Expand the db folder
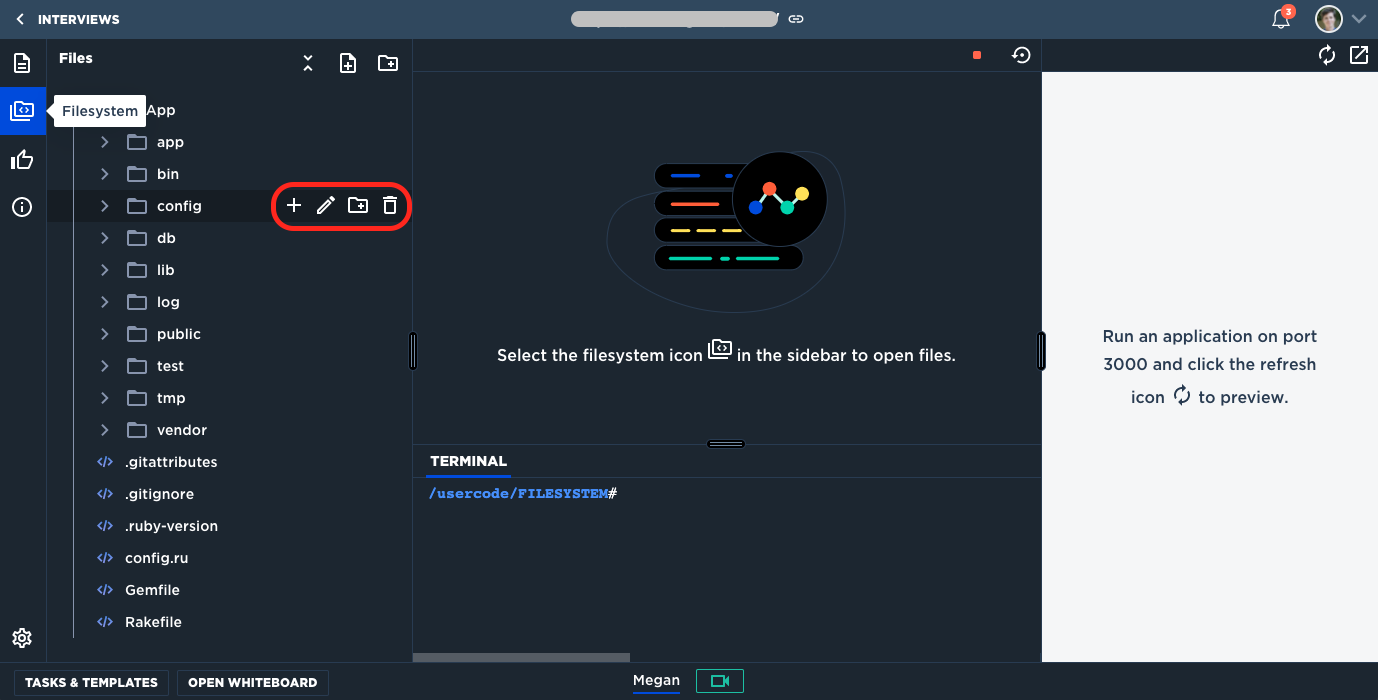Image resolution: width=1378 pixels, height=700 pixels. coord(105,238)
